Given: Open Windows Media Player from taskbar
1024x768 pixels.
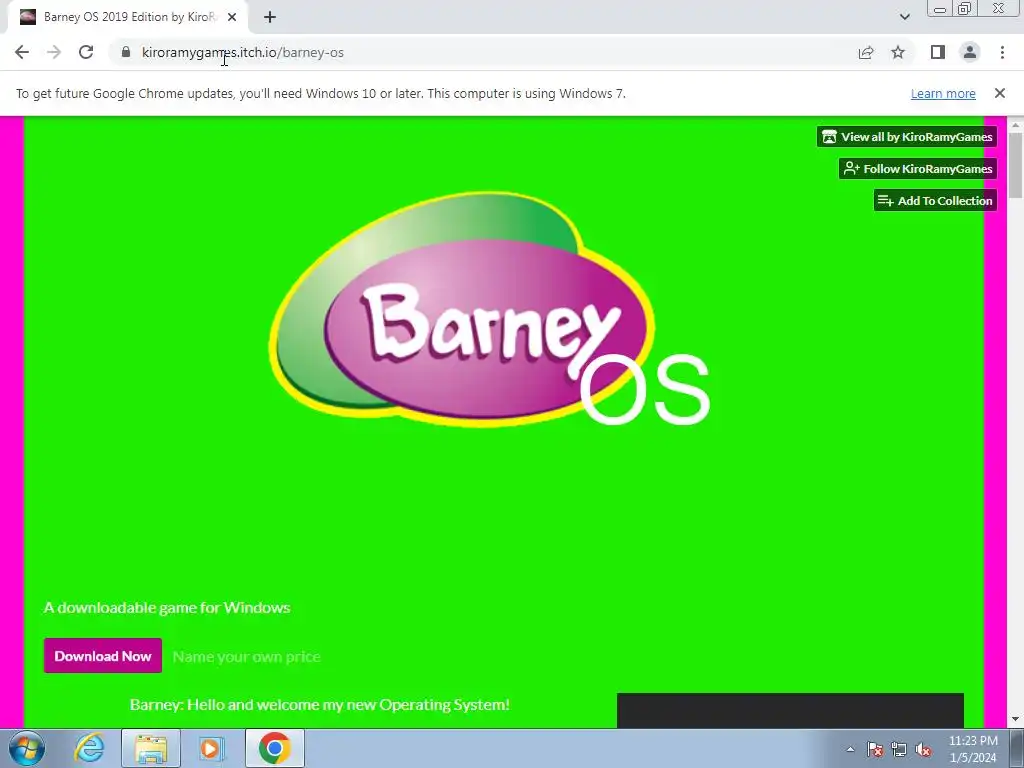Looking at the screenshot, I should [x=212, y=748].
